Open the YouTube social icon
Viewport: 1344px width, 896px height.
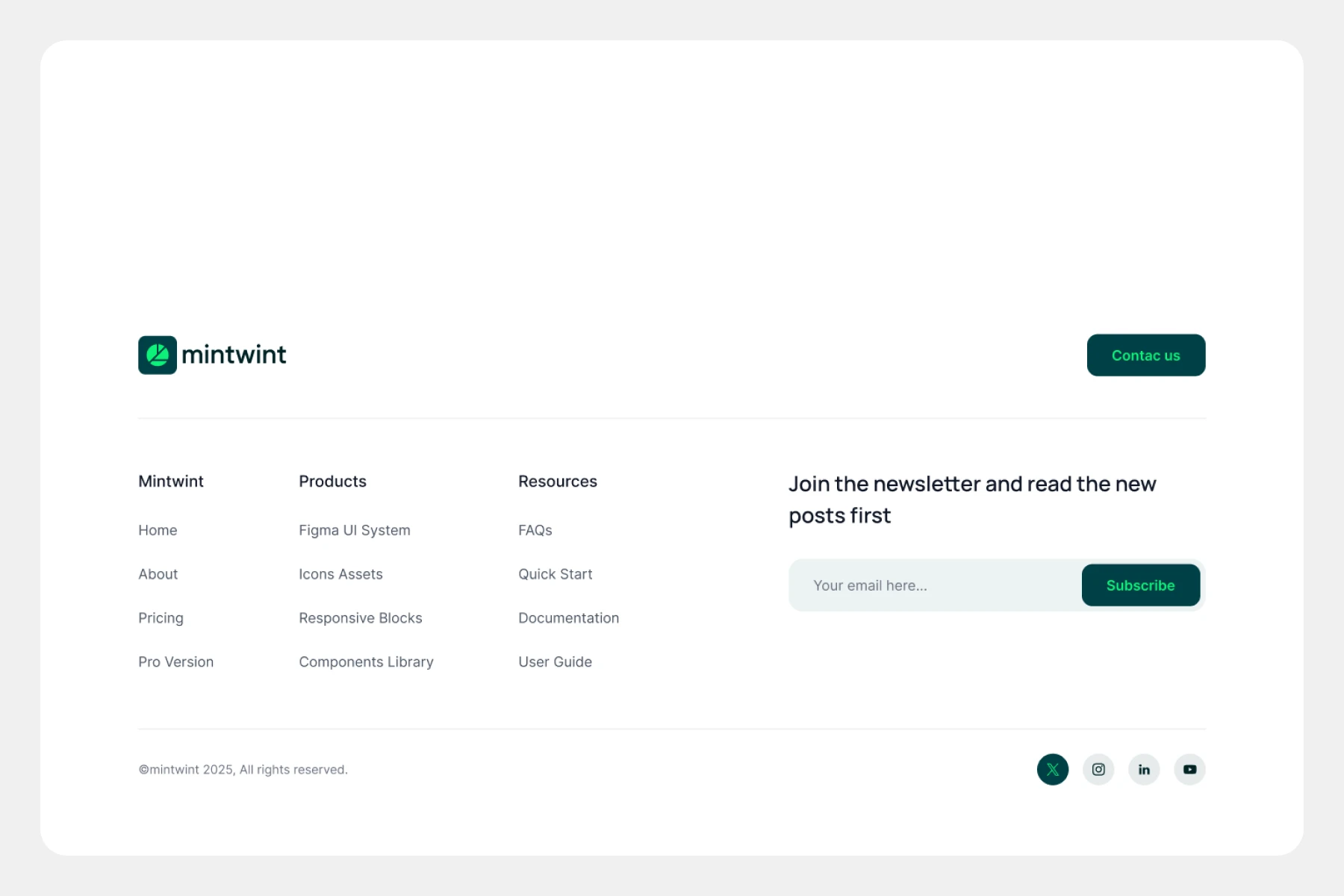pos(1189,770)
